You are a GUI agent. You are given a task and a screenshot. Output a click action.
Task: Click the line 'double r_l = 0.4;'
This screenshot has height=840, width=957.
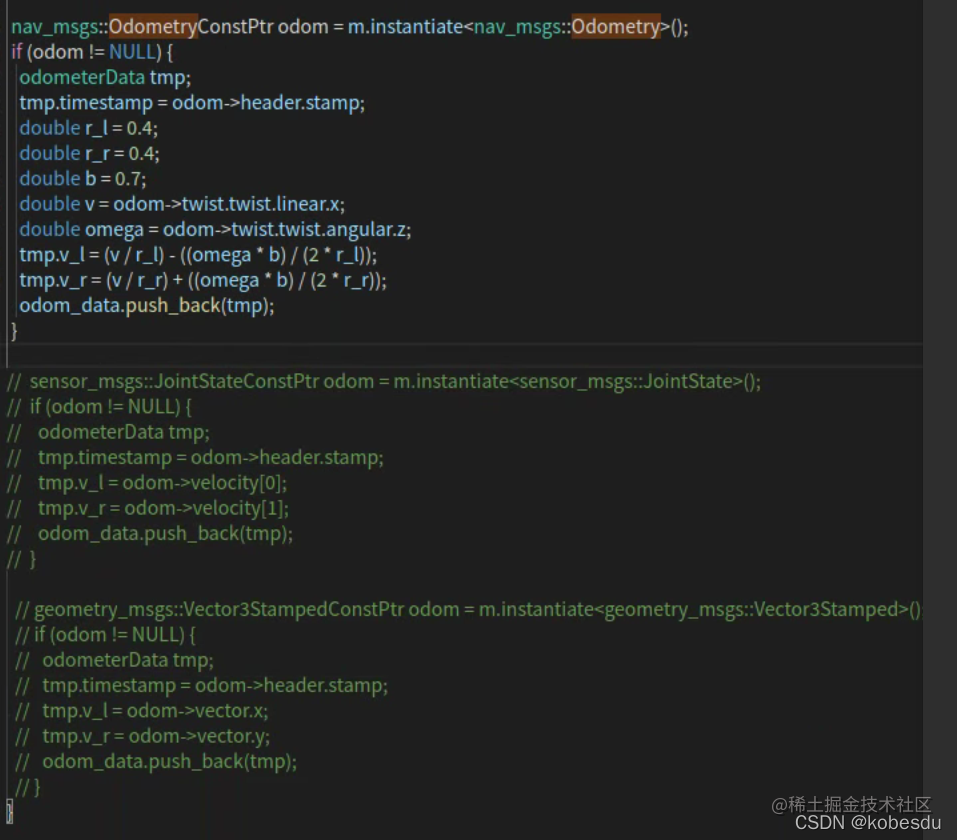pos(88,128)
